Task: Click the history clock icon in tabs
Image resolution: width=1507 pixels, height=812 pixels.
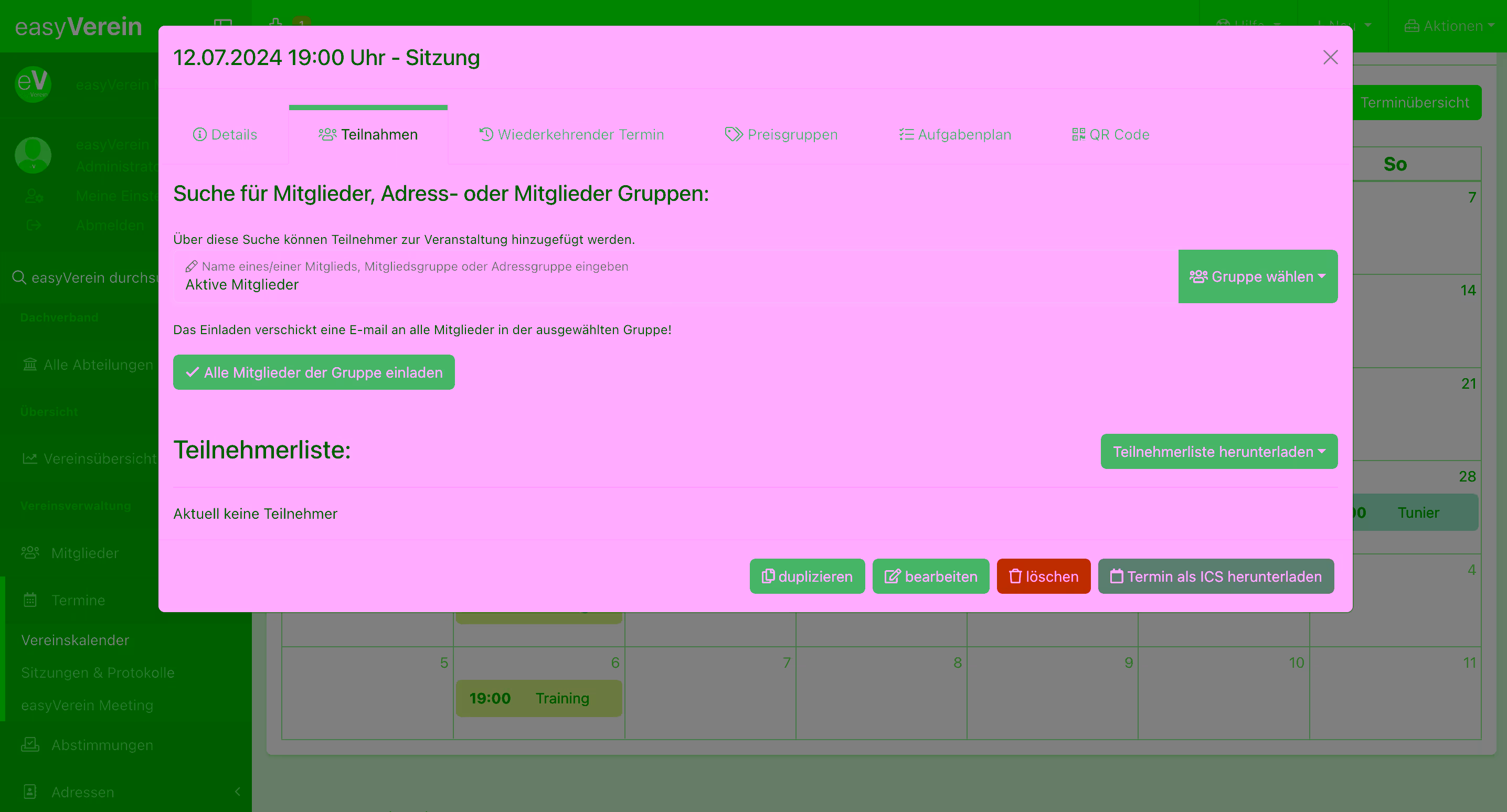Action: (486, 135)
